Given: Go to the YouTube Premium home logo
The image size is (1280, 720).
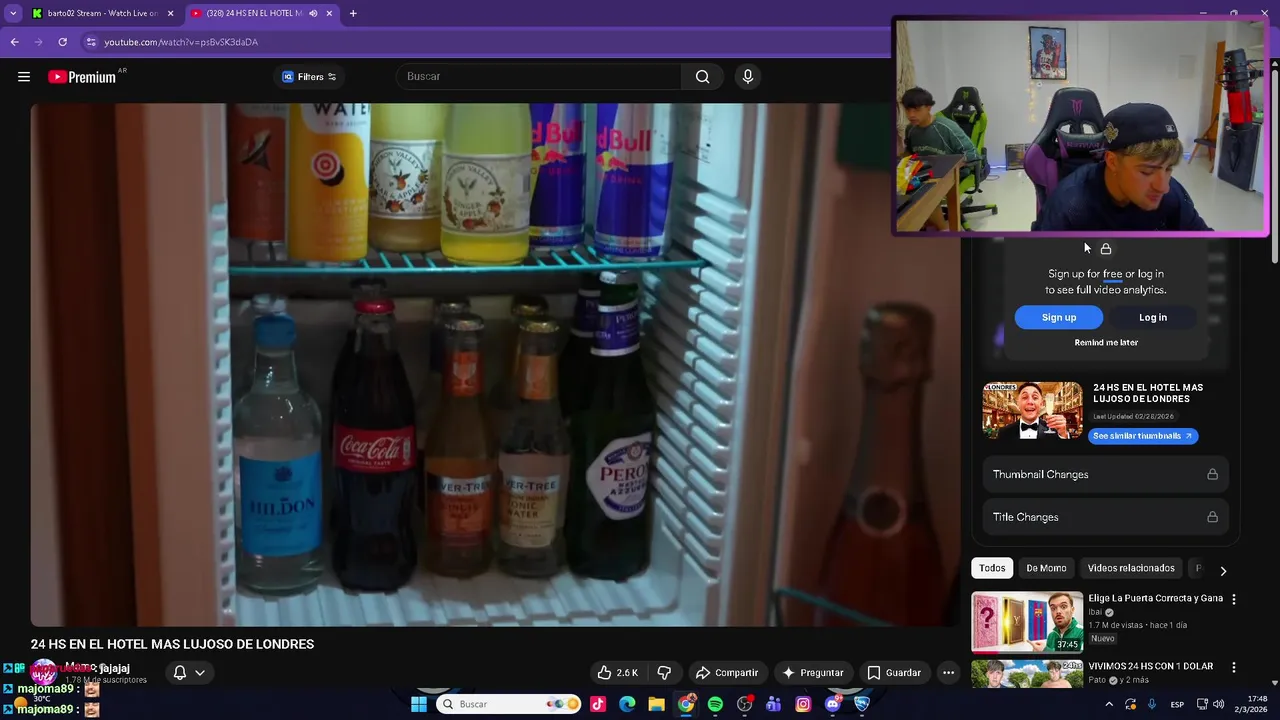Looking at the screenshot, I should click(x=82, y=77).
